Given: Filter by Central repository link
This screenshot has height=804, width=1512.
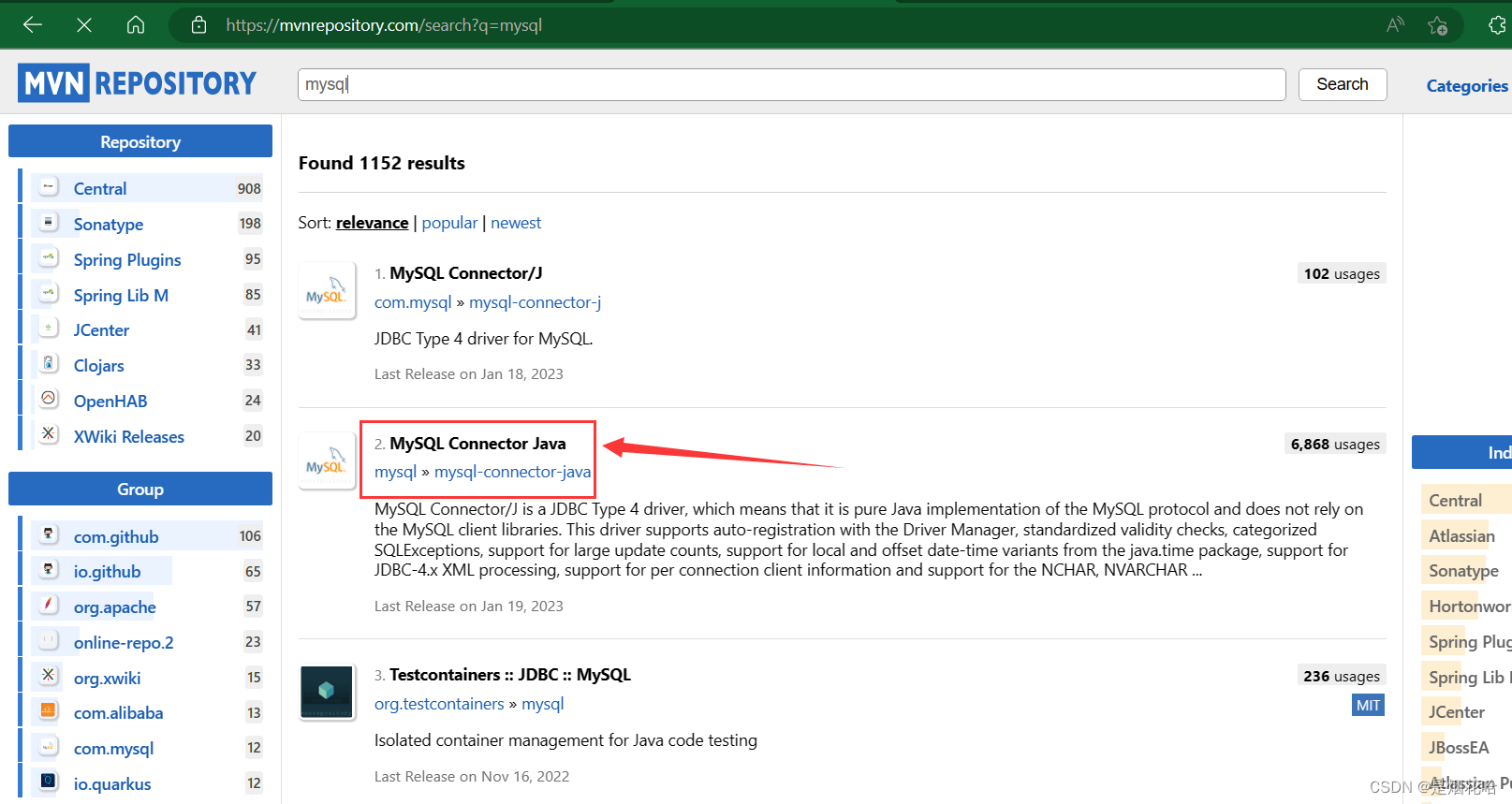Looking at the screenshot, I should point(100,188).
